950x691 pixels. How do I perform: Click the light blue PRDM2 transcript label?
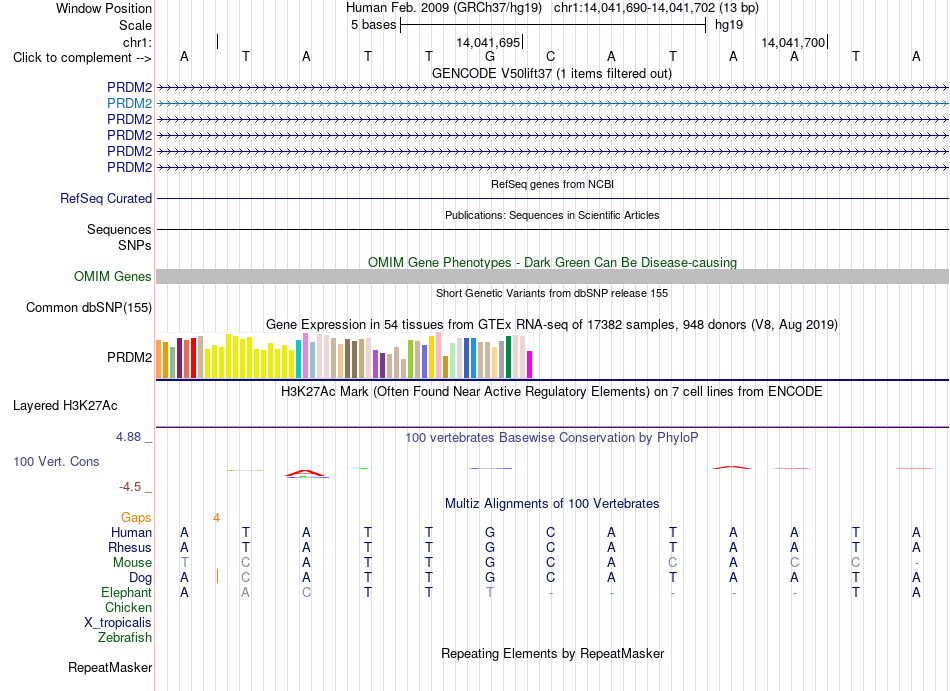click(x=129, y=104)
